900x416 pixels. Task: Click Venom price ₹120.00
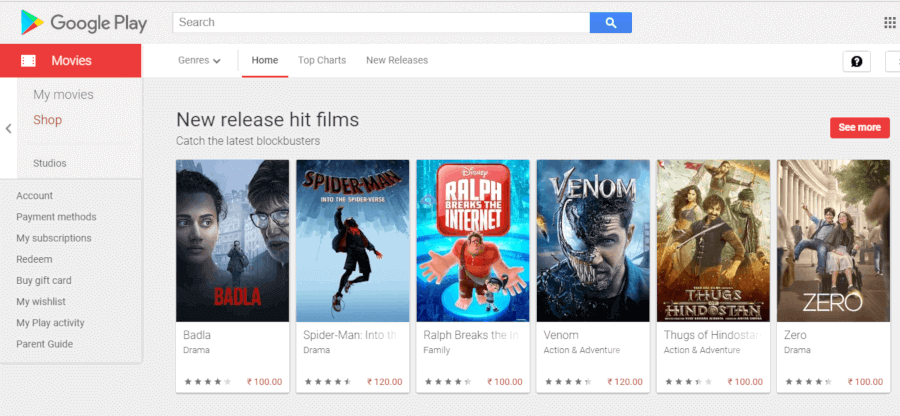[x=625, y=382]
